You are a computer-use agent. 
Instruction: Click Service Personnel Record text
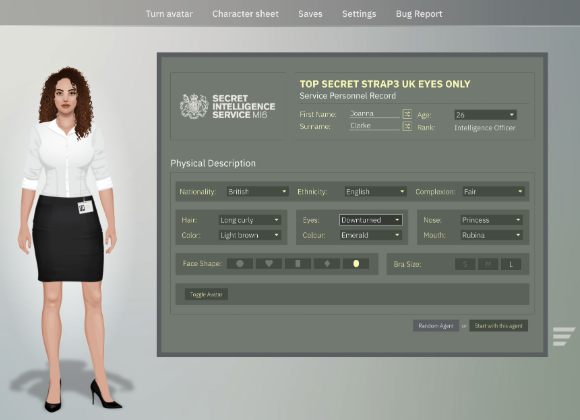click(x=347, y=96)
